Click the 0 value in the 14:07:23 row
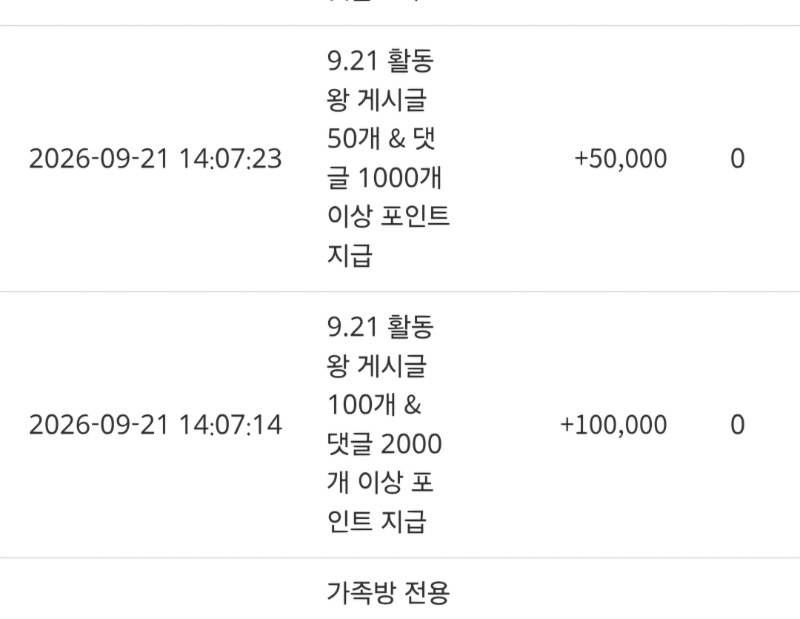Viewport: 800px width, 619px height. pos(737,159)
